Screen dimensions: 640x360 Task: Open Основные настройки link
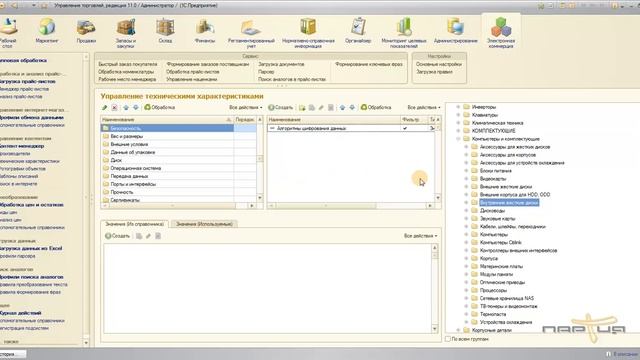(x=439, y=64)
